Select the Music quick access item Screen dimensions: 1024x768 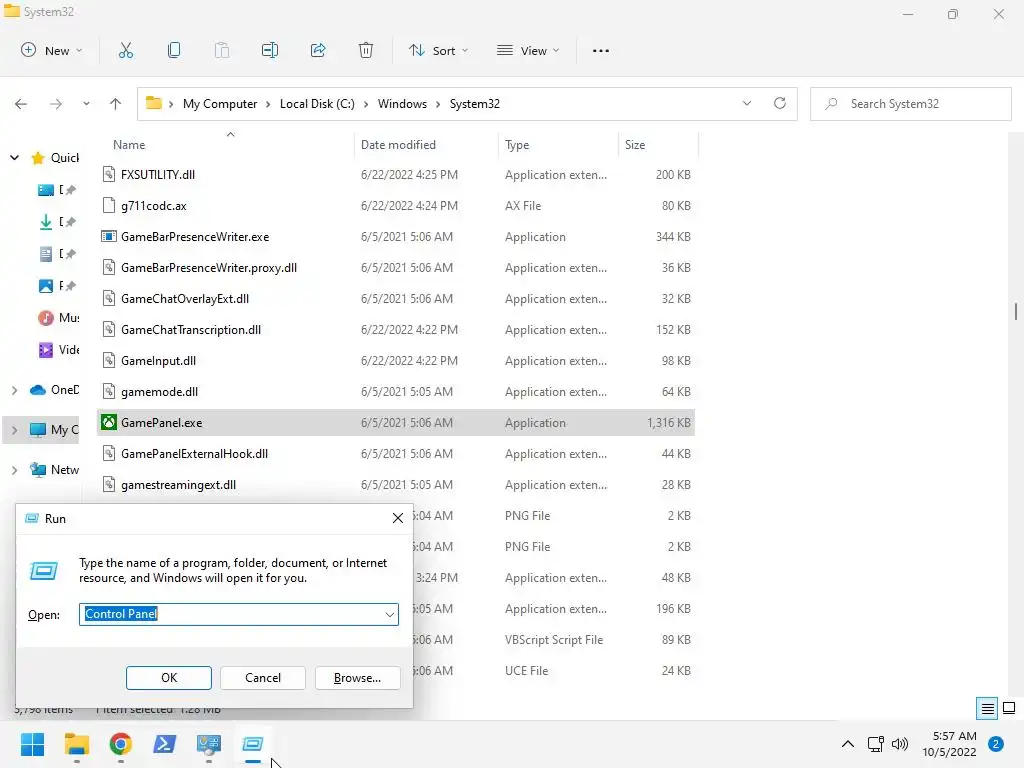point(59,318)
